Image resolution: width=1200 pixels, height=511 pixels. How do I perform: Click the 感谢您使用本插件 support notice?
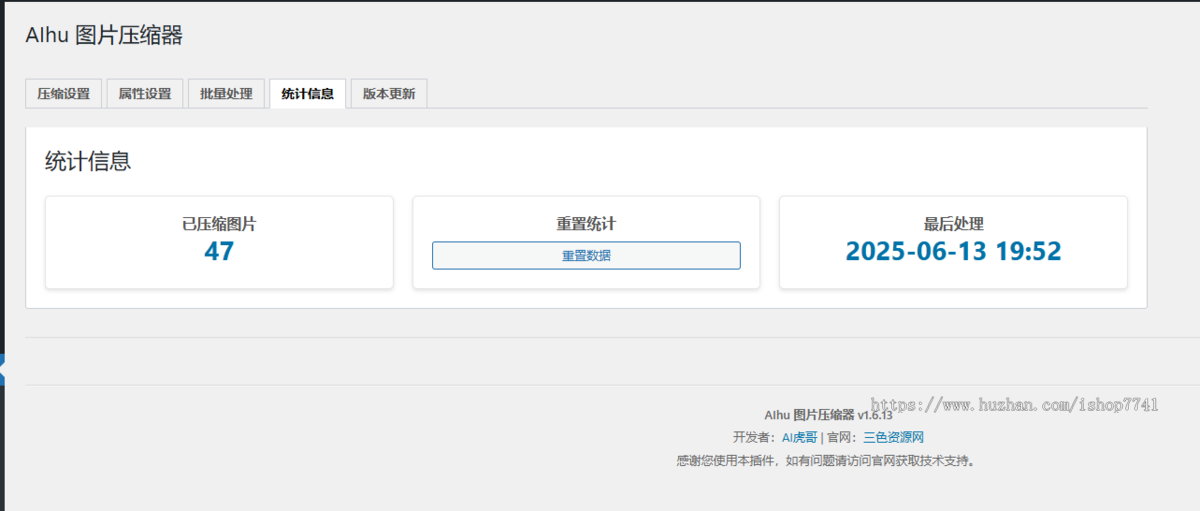pos(826,461)
